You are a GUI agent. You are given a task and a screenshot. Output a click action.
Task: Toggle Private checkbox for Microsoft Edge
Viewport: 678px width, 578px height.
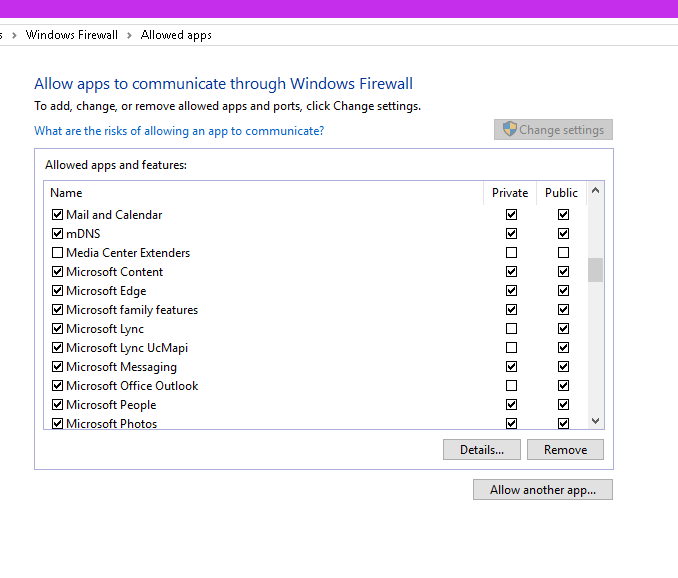pos(512,291)
